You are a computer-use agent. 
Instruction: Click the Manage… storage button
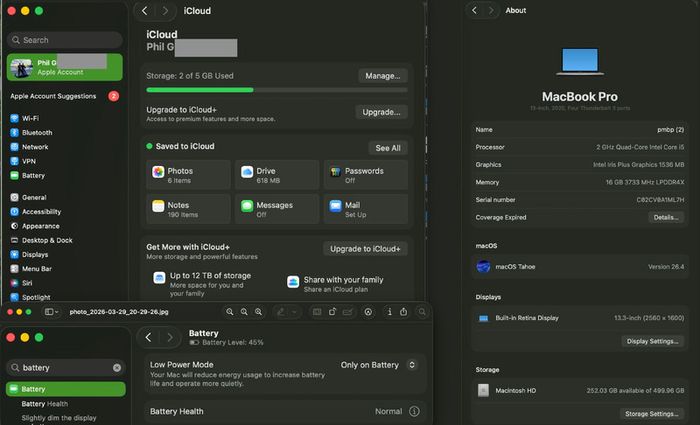[x=383, y=76]
